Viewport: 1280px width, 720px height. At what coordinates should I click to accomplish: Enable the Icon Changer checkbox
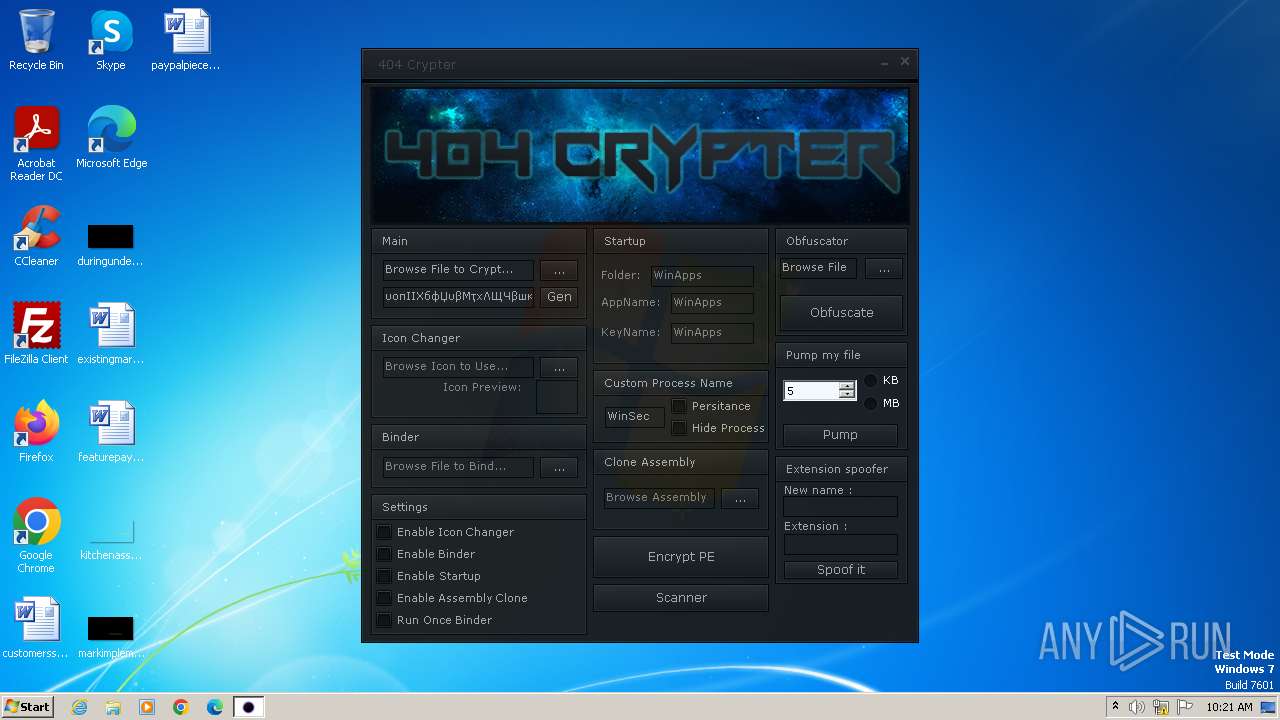pos(384,532)
